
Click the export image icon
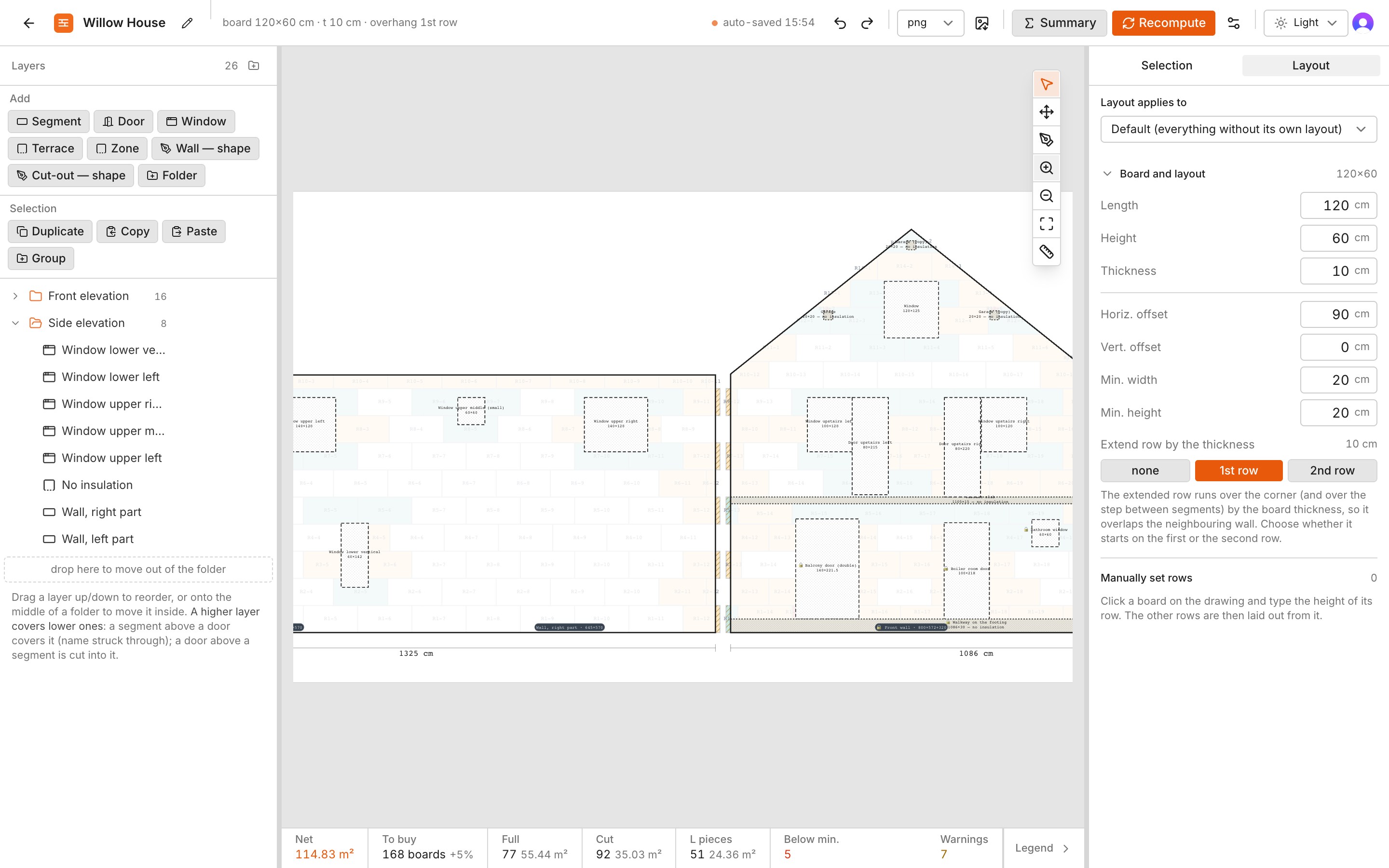(x=982, y=23)
